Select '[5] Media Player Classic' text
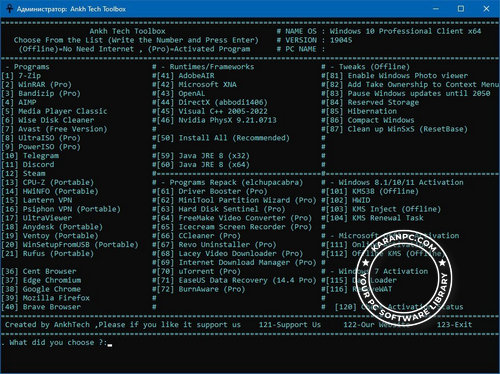Screen dimensions: 500x374 54,111
